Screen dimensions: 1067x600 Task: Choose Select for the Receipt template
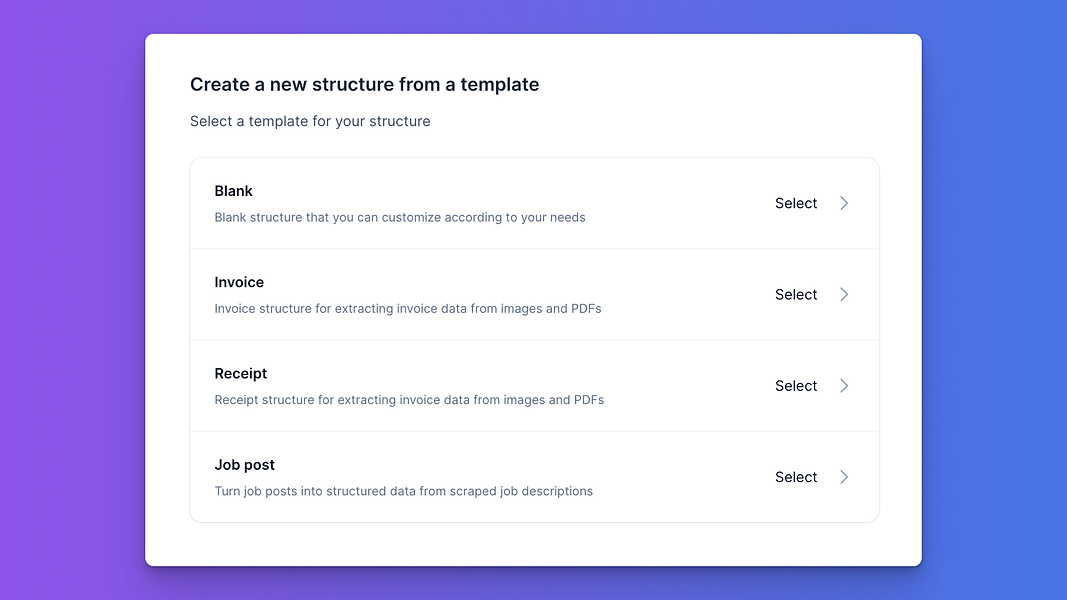(795, 386)
